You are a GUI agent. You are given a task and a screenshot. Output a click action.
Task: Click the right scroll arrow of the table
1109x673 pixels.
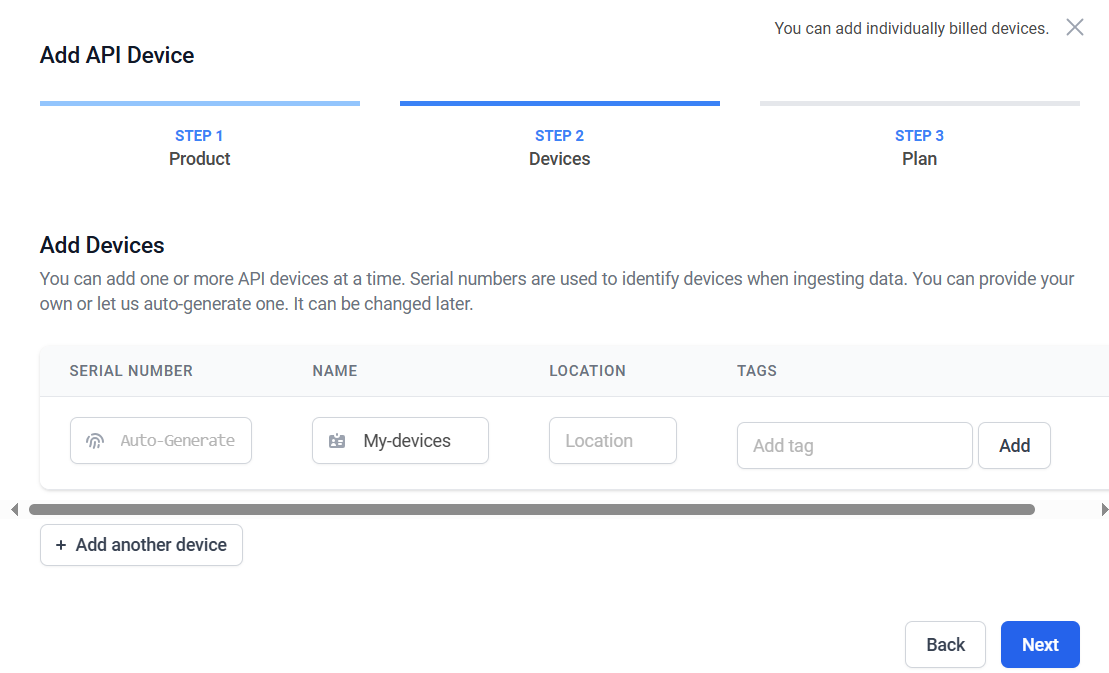1104,510
